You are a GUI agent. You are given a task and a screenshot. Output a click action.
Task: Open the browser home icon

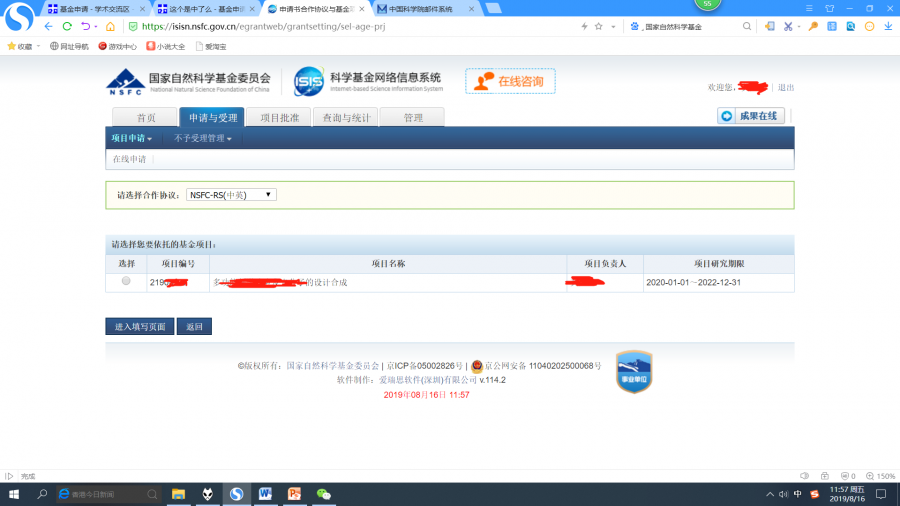point(110,26)
